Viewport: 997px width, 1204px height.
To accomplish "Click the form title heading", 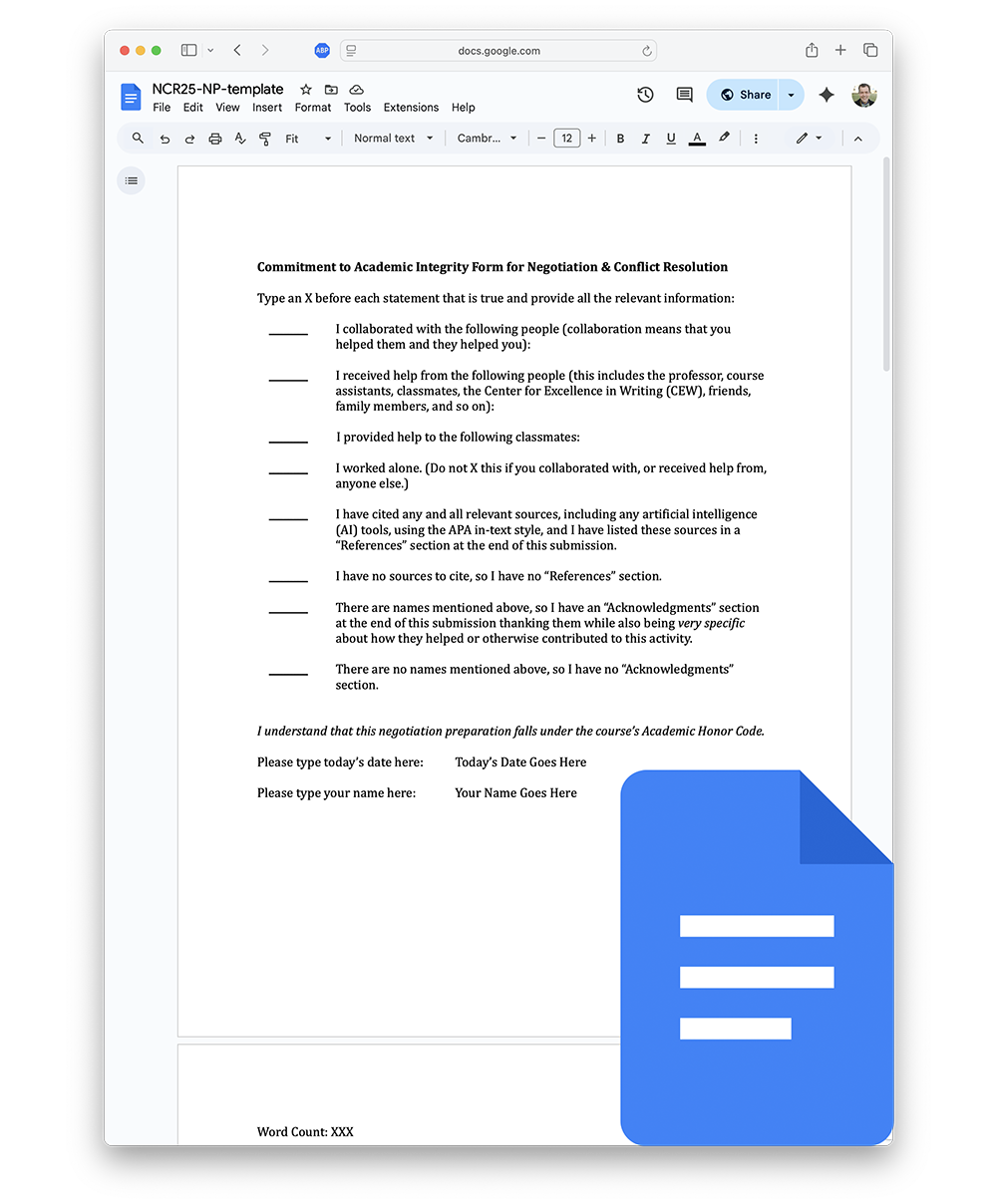I will pos(493,267).
